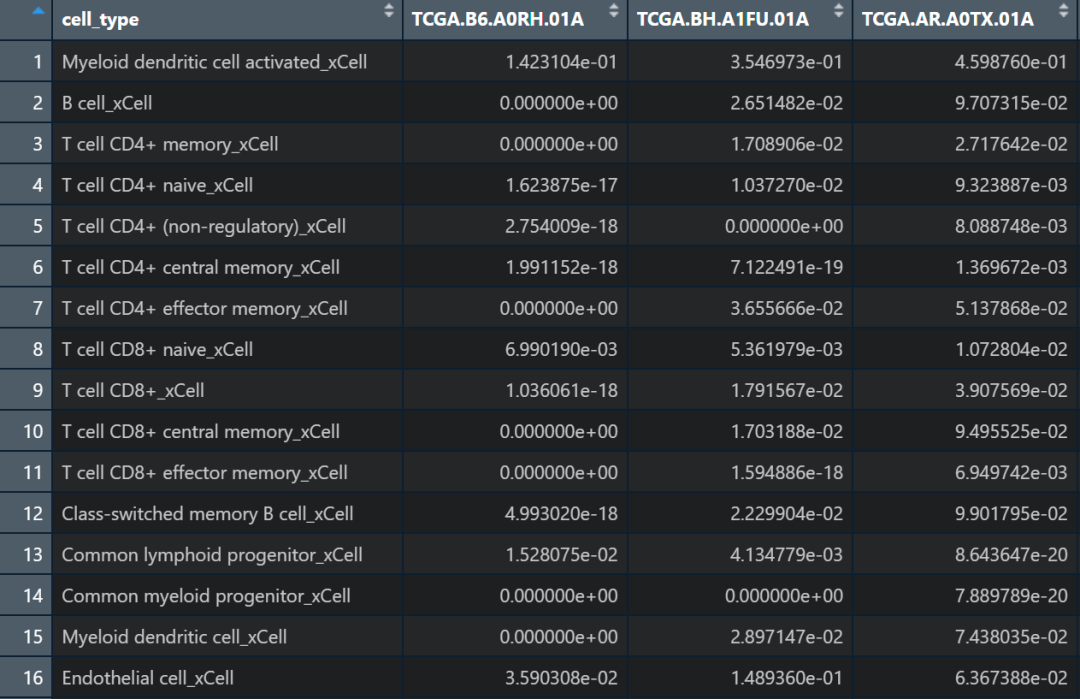The width and height of the screenshot is (1080, 699).
Task: Click value 1.791567e-02
Action: tap(787, 390)
